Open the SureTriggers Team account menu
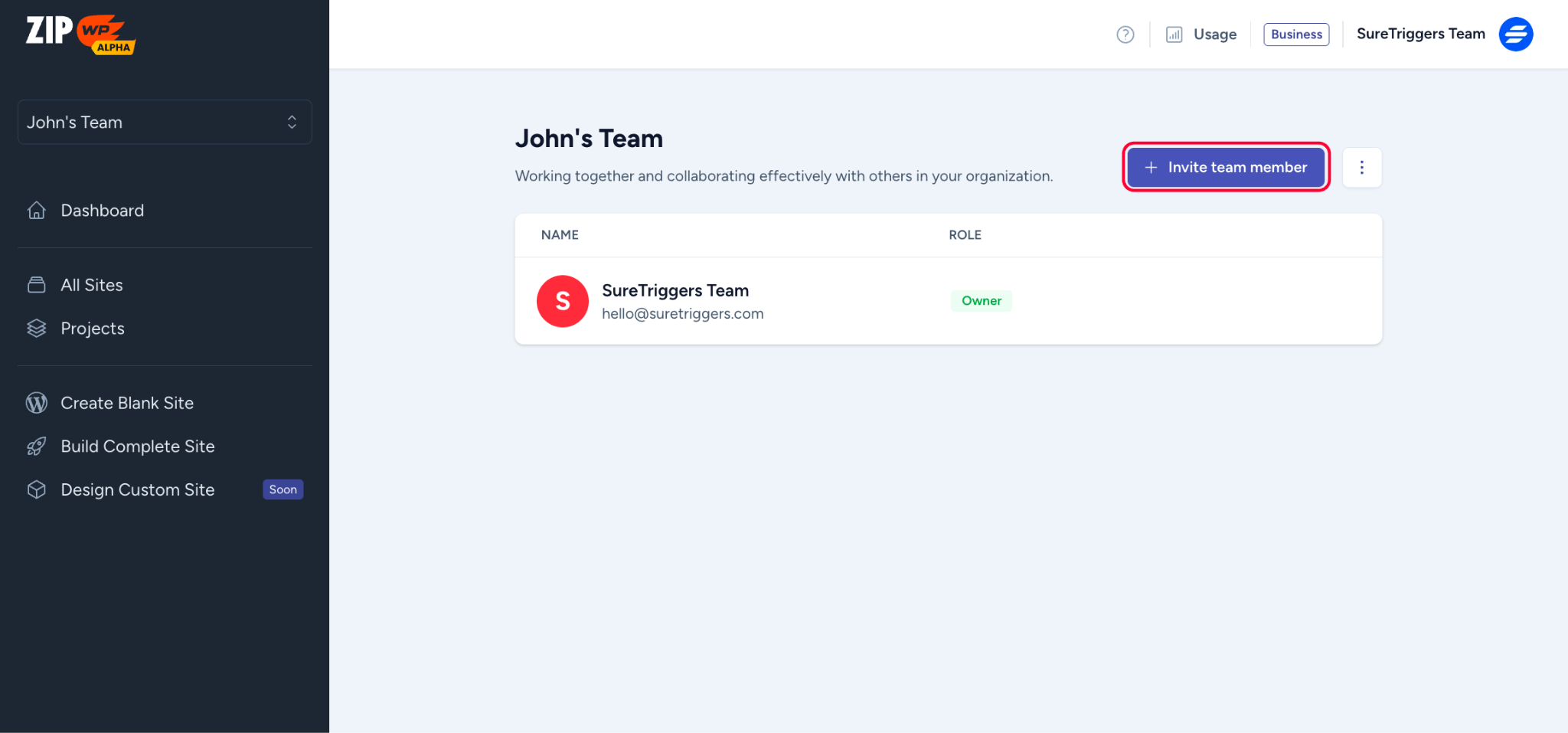Image resolution: width=1568 pixels, height=733 pixels. point(1420,34)
